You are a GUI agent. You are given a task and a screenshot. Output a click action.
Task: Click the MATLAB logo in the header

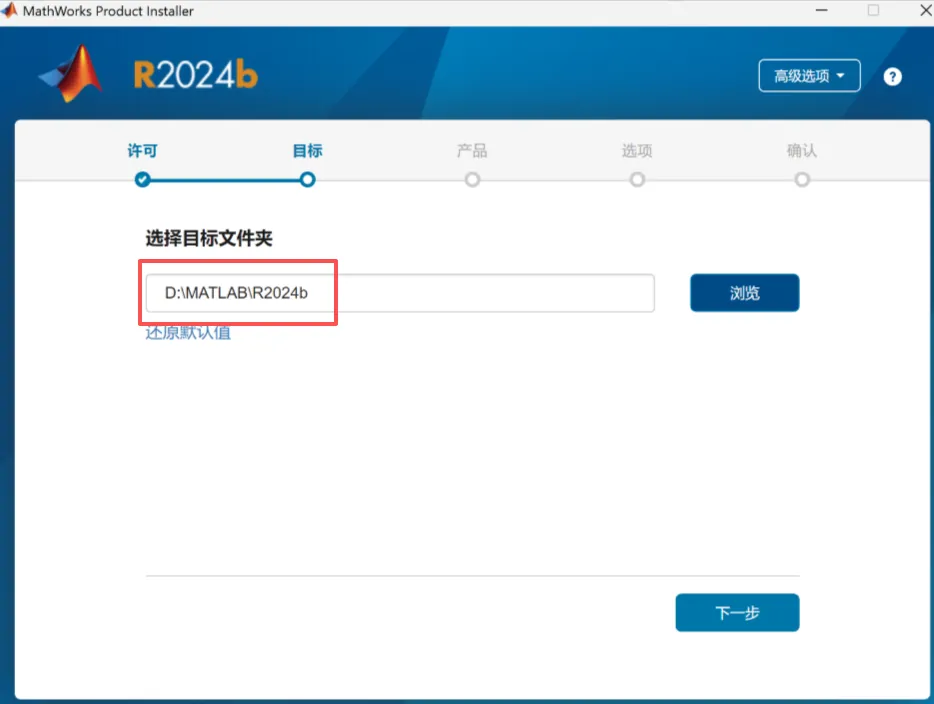[x=70, y=74]
